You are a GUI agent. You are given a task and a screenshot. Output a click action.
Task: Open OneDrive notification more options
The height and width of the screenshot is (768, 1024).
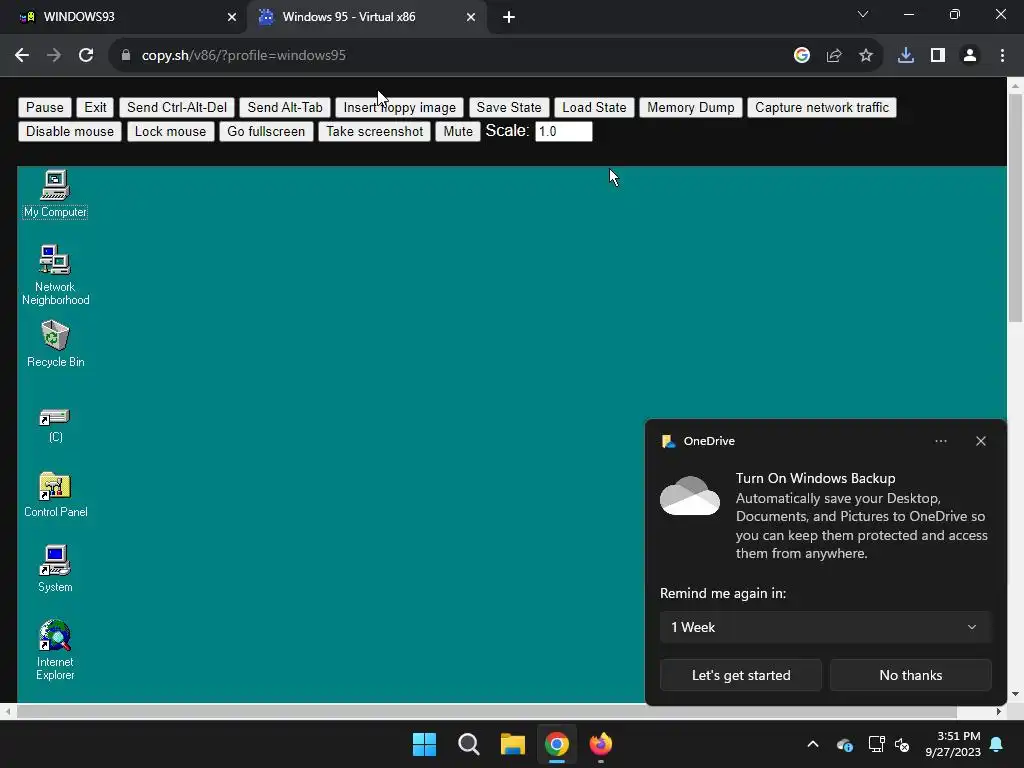pyautogui.click(x=940, y=441)
